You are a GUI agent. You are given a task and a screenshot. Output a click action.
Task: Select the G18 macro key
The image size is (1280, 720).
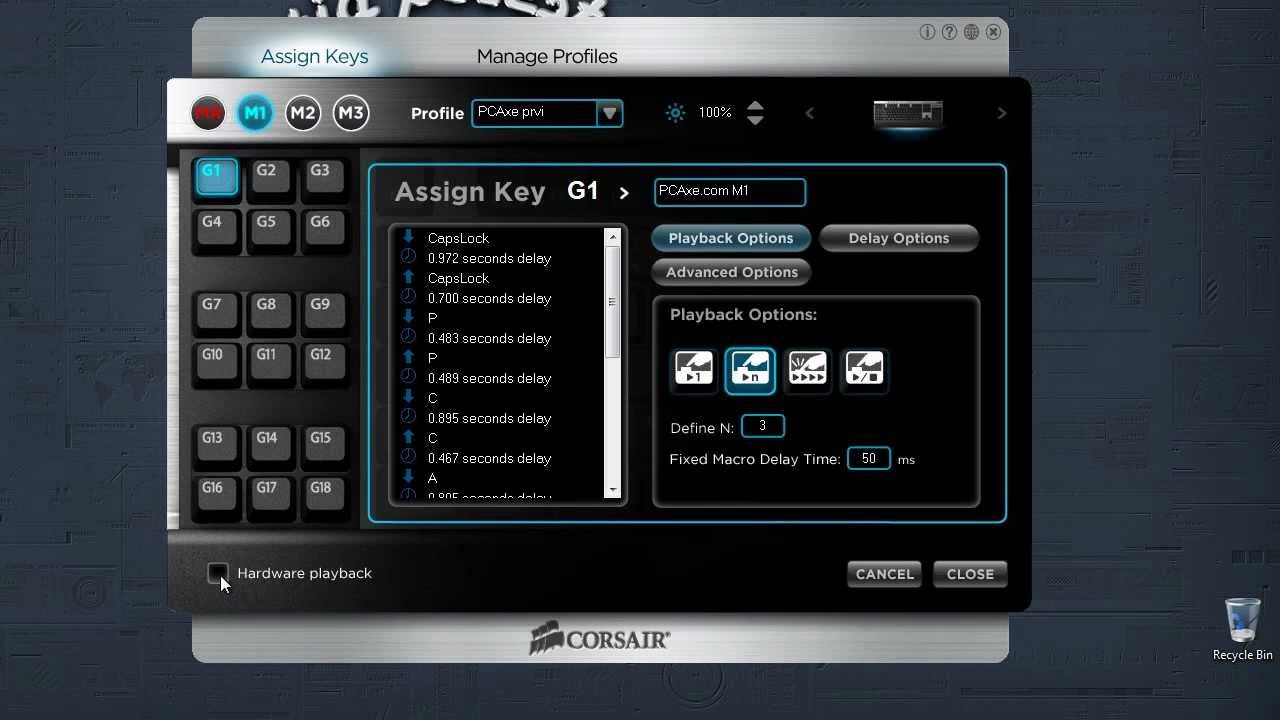tap(325, 494)
